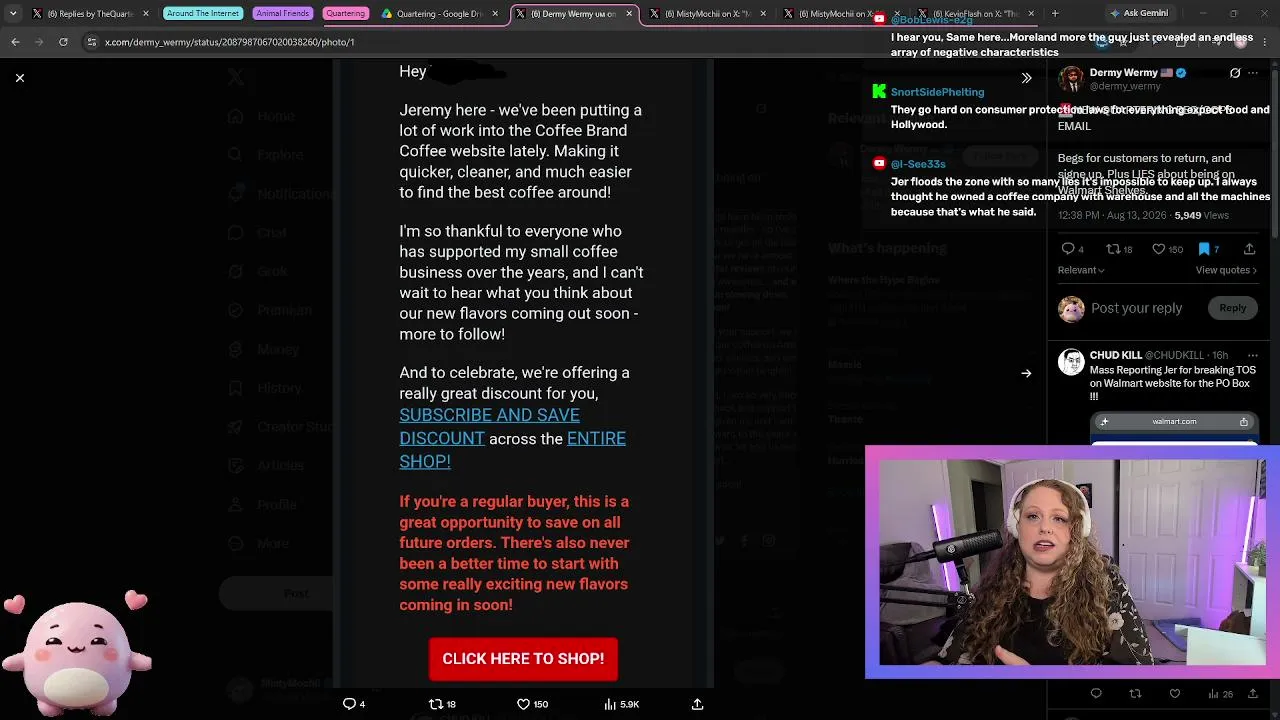Repost icon on CHUD KILL's reply

[x=1135, y=694]
